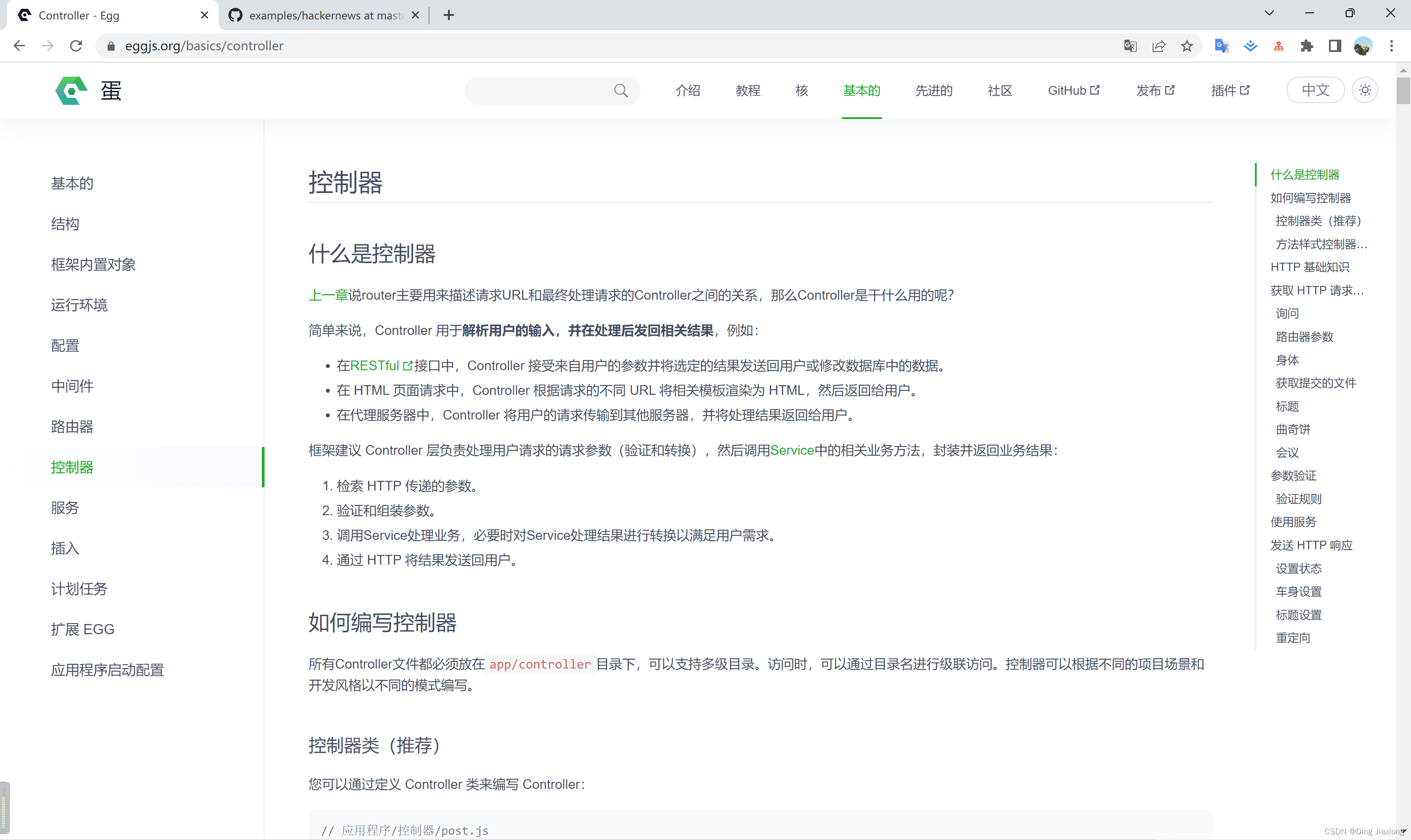Image resolution: width=1411 pixels, height=840 pixels.
Task: Jump to 路由器参数 in table of contents
Action: click(x=1304, y=337)
